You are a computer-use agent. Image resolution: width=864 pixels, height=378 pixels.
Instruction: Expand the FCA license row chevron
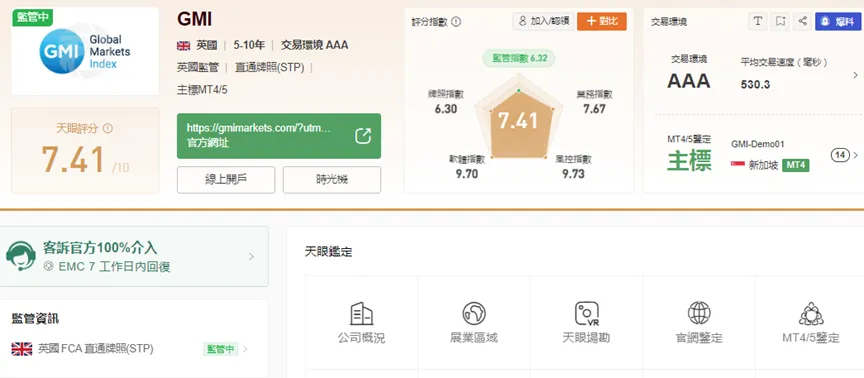pos(245,349)
